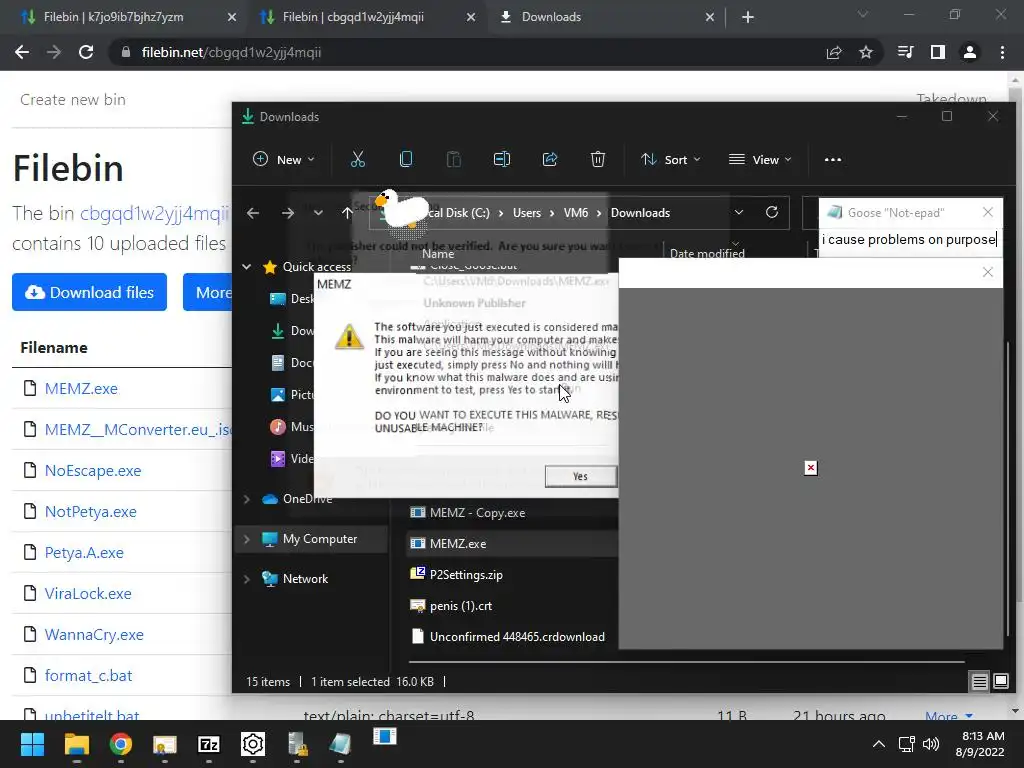Switch to large thumbnails view icon
The height and width of the screenshot is (768, 1024).
tap(1000, 682)
